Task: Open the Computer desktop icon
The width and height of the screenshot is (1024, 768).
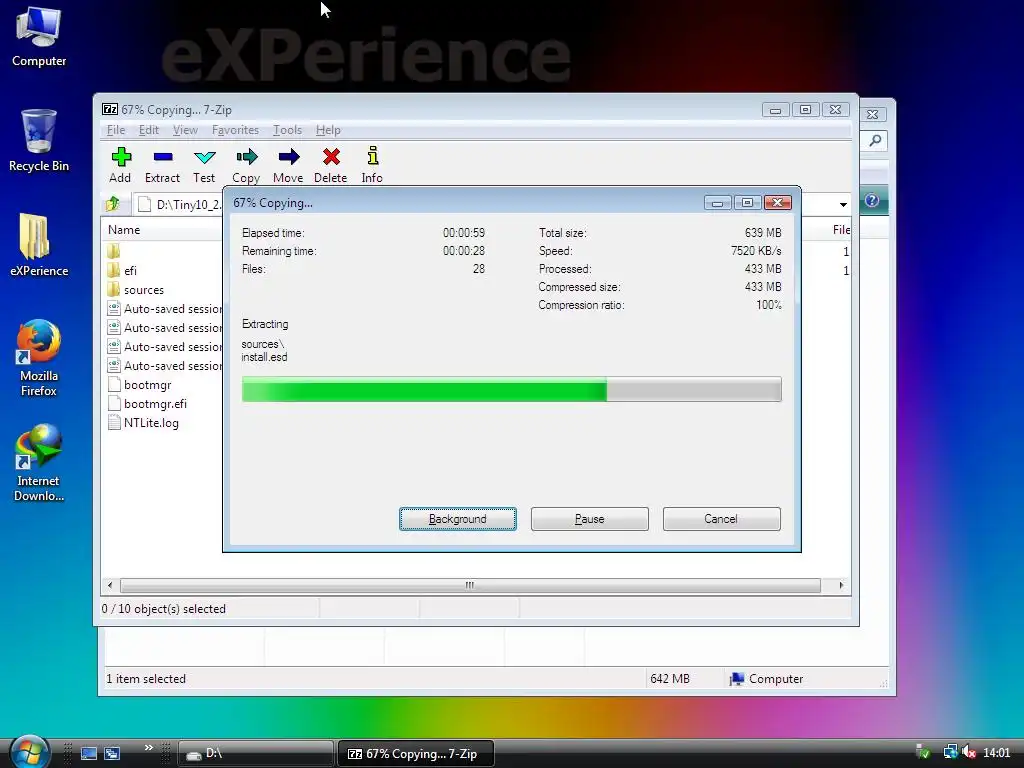Action: click(39, 36)
